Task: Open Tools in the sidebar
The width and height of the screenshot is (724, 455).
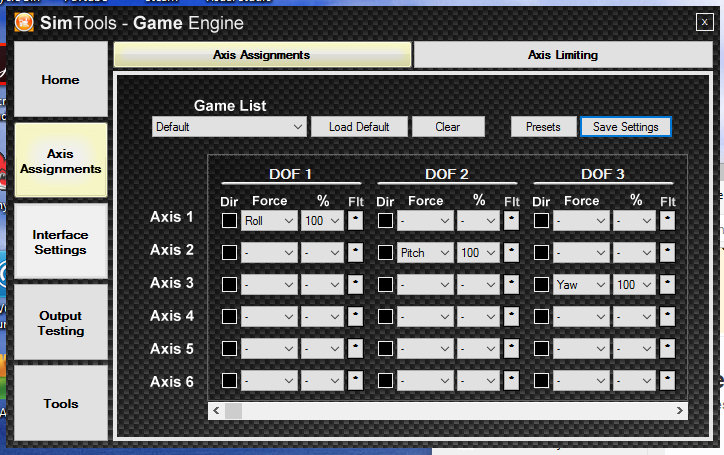Action: pos(60,403)
